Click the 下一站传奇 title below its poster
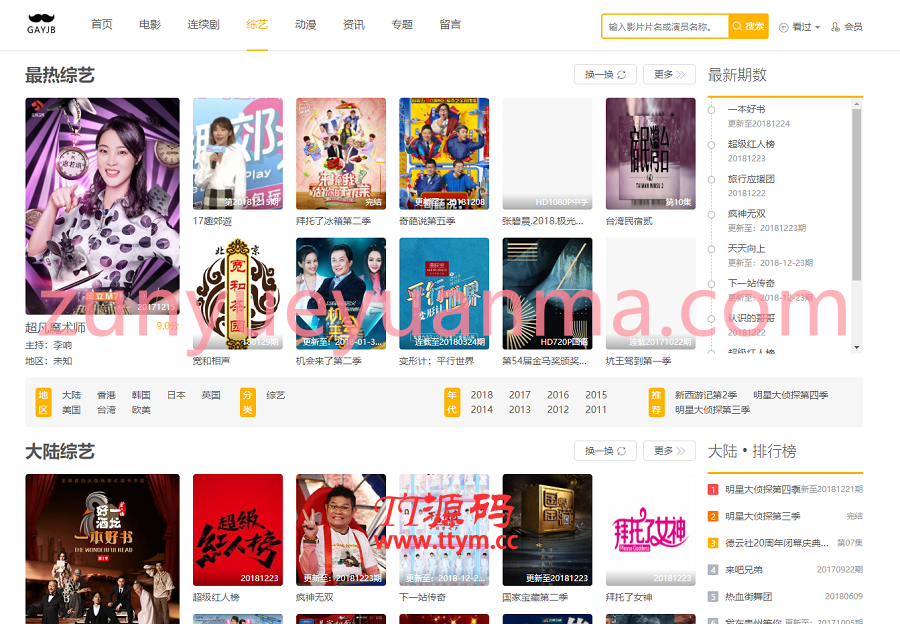900x624 pixels. pyautogui.click(x=422, y=598)
